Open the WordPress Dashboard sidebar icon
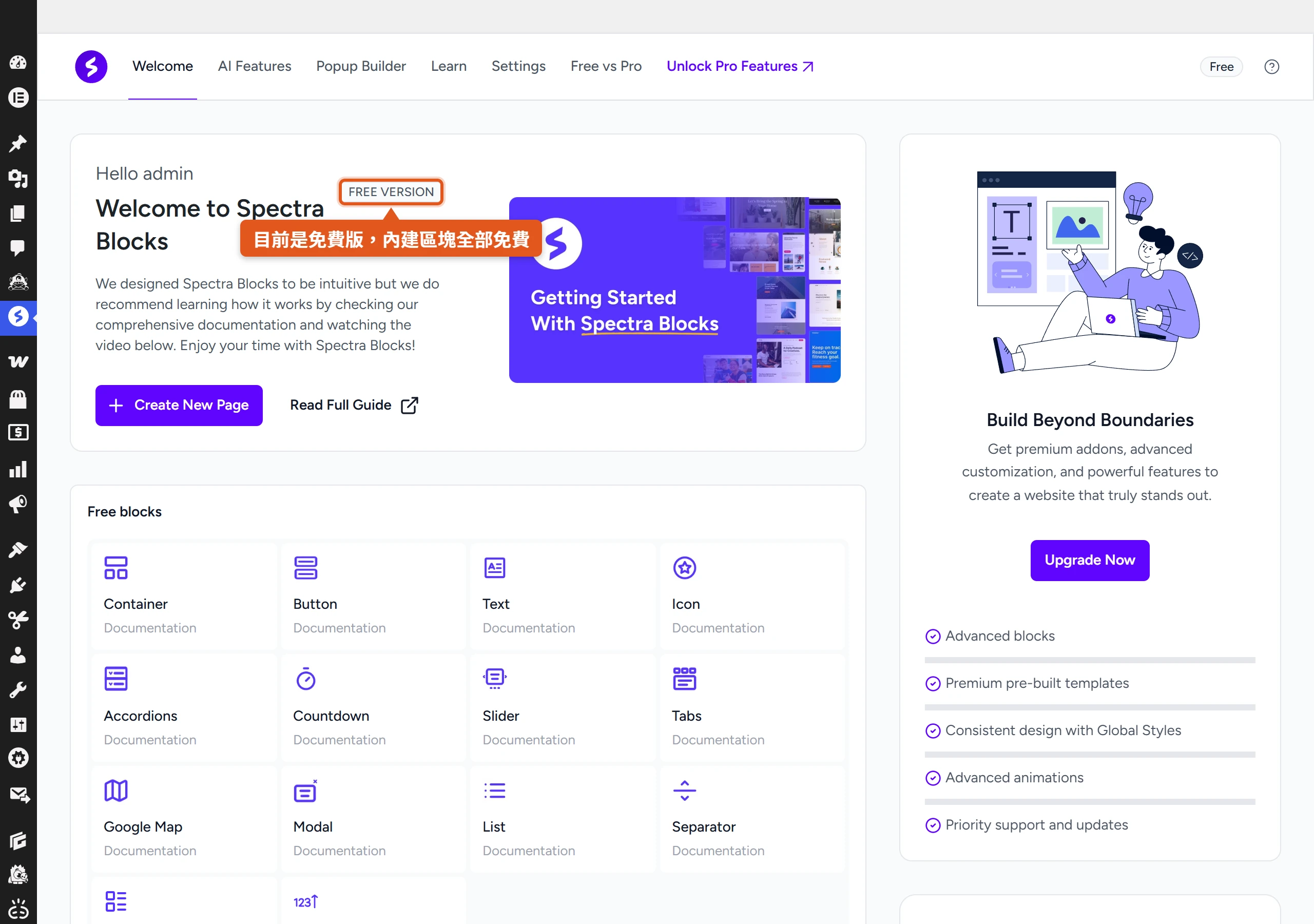 18,63
